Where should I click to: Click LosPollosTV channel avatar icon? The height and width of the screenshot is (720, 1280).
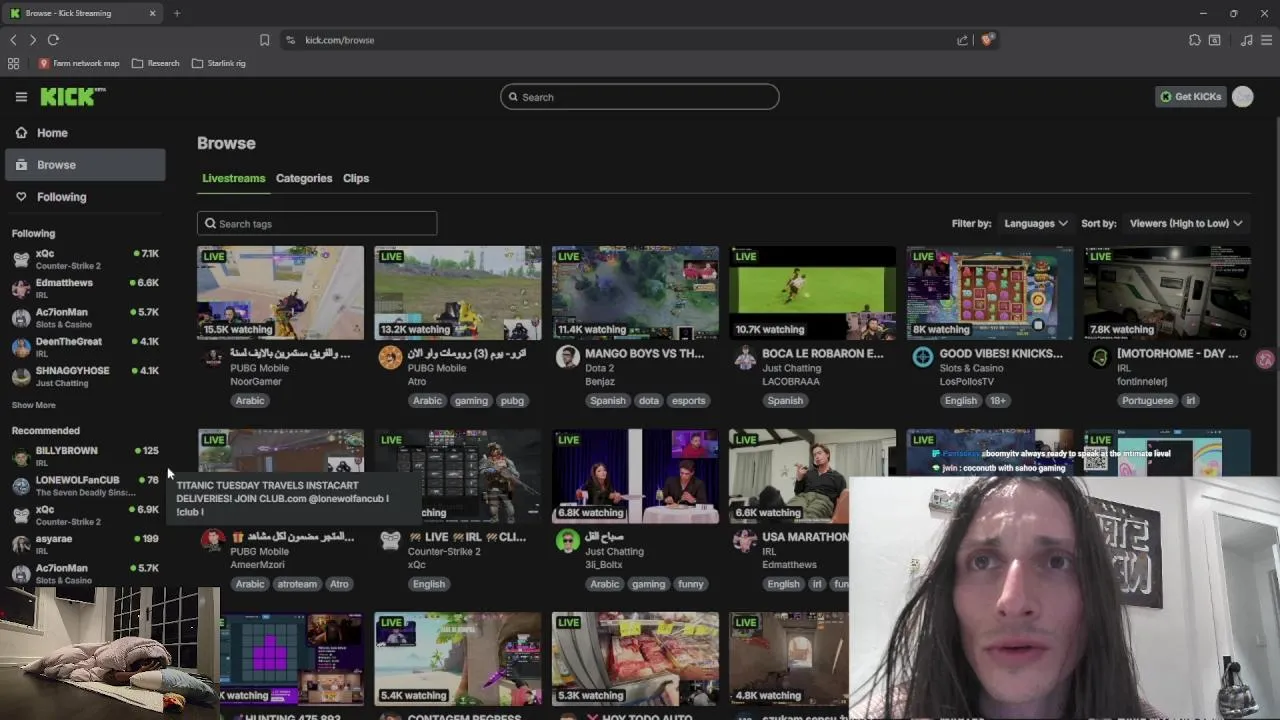coord(923,357)
